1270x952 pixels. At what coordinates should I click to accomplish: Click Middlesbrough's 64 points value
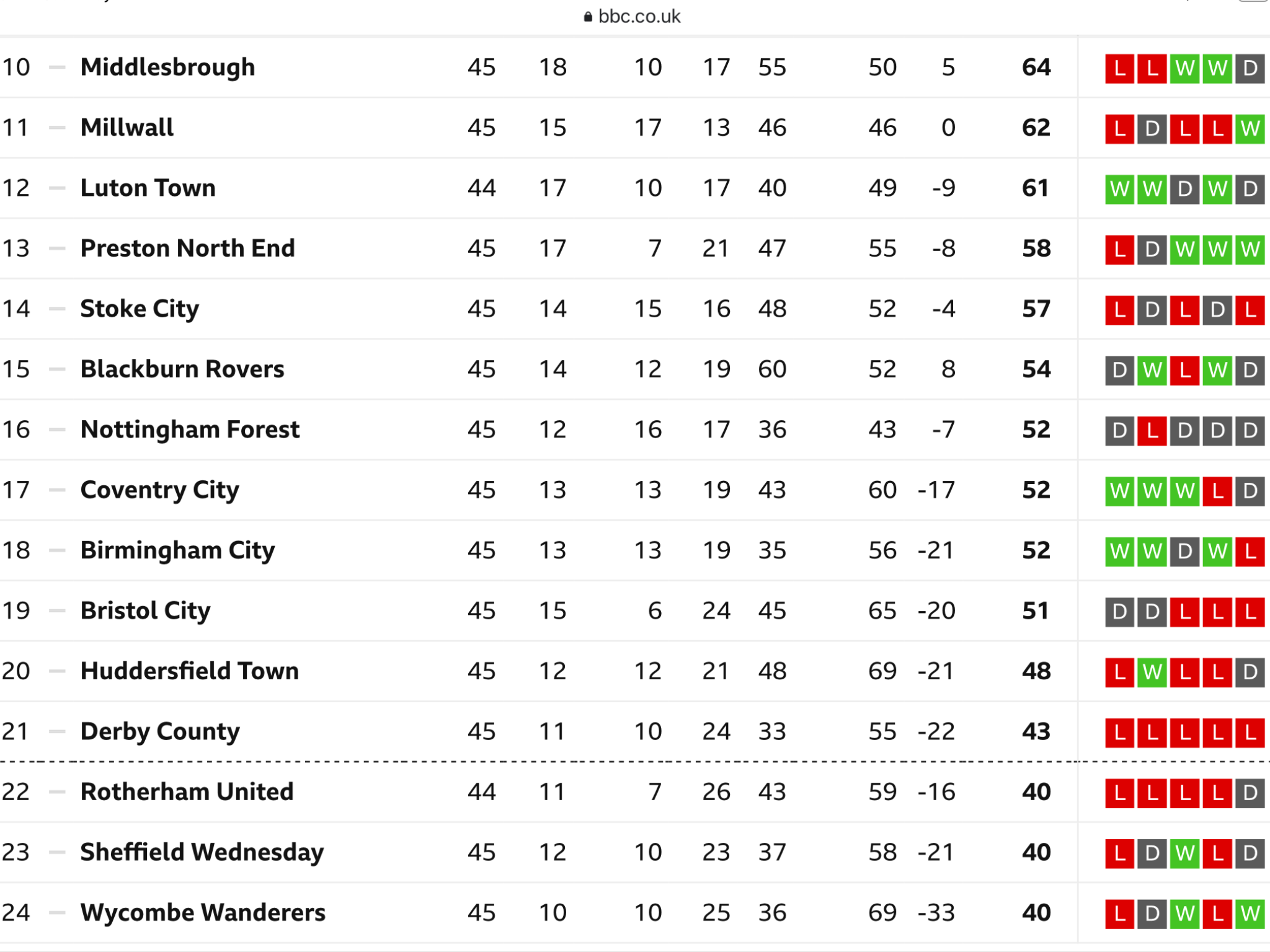pos(1036,67)
